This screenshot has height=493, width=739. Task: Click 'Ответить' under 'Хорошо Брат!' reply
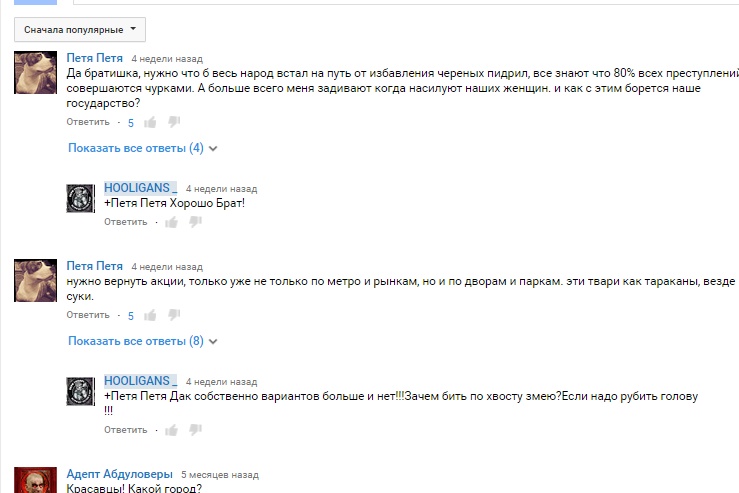(125, 222)
